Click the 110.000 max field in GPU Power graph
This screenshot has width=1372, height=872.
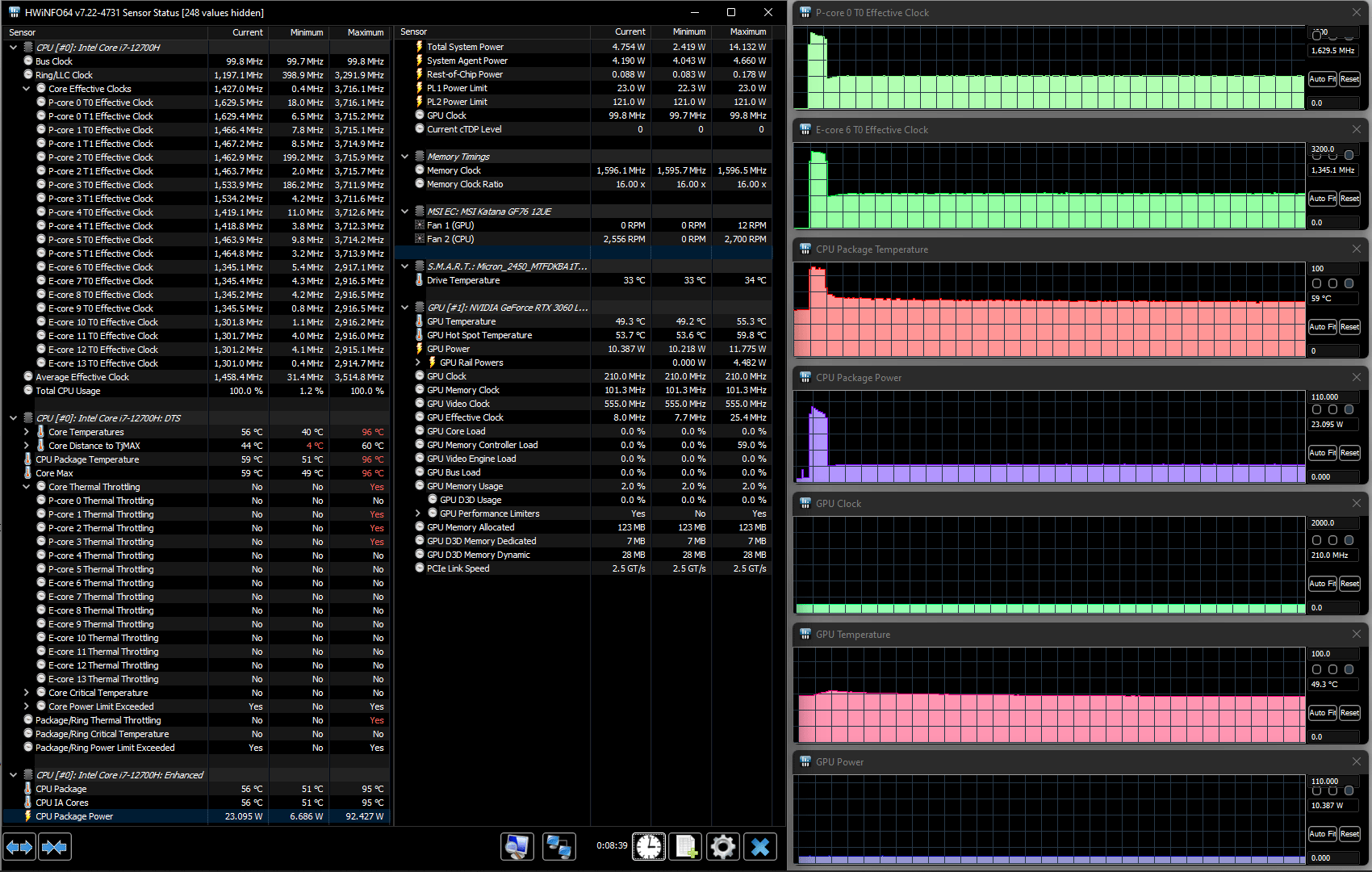click(1334, 782)
